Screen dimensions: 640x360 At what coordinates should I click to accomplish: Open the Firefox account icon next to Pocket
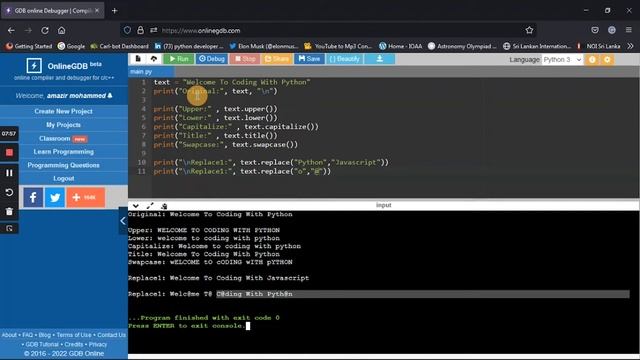611,30
